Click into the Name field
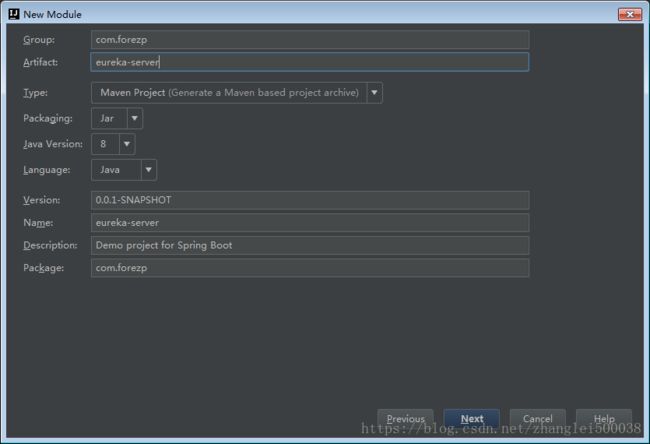 [310, 223]
